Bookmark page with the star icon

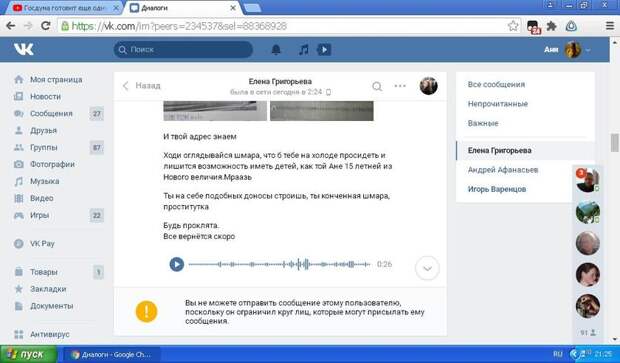point(513,26)
